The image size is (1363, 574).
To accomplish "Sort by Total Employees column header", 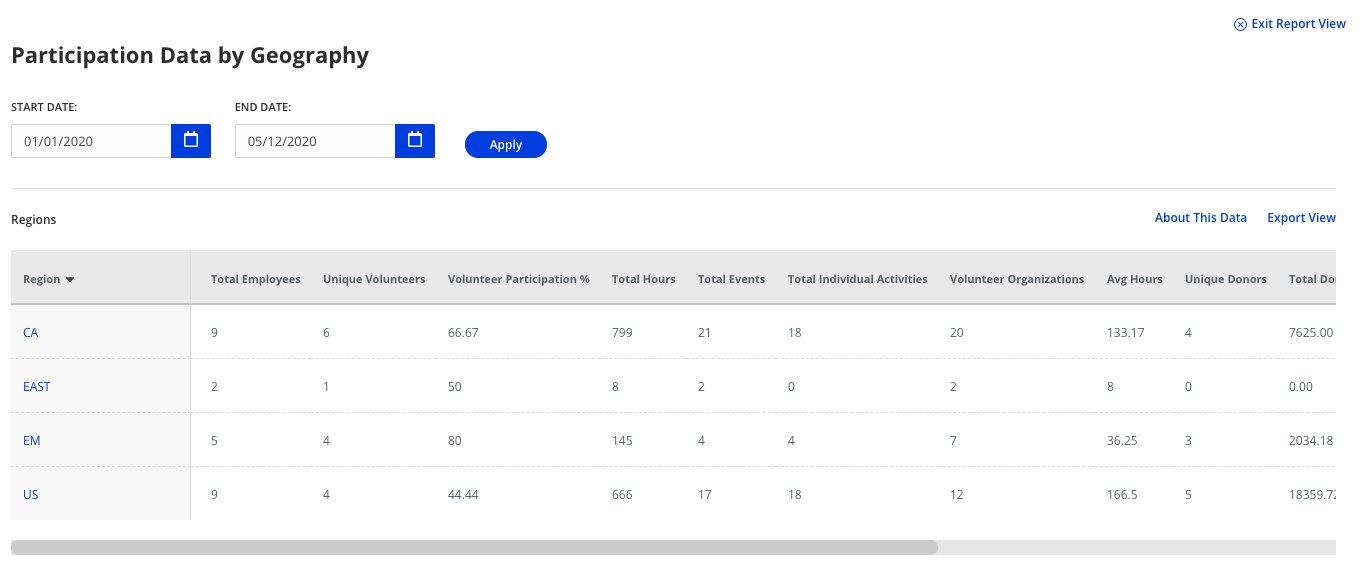I will point(255,280).
